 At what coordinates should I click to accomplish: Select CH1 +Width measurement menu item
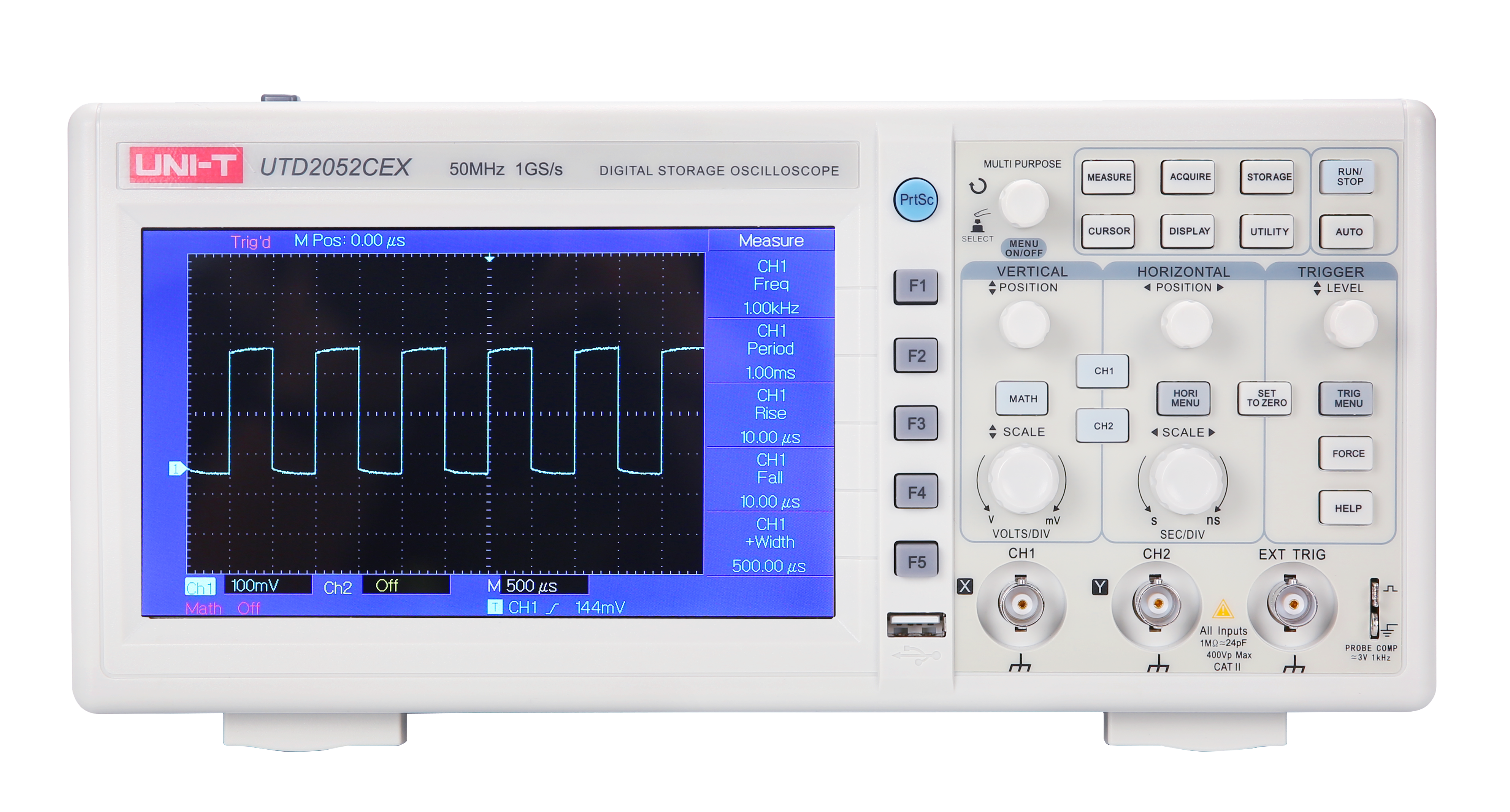pyautogui.click(x=771, y=544)
